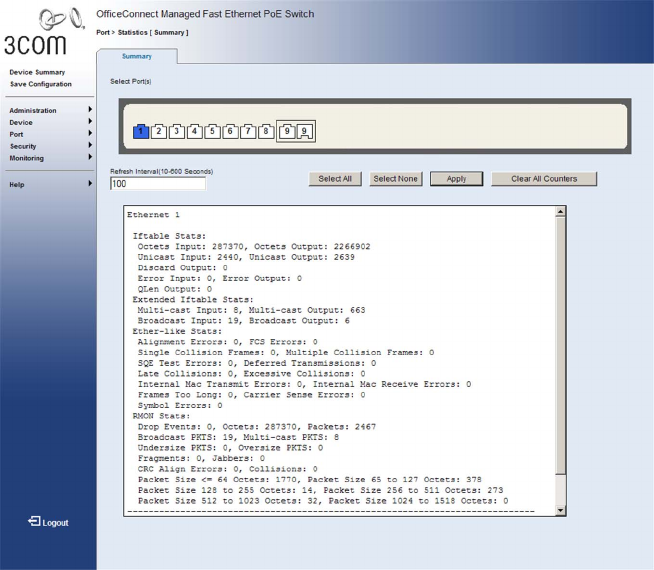Image resolution: width=654 pixels, height=570 pixels.
Task: Click the 'Packet Size <= 64 Octets' line
Action: [x=309, y=480]
